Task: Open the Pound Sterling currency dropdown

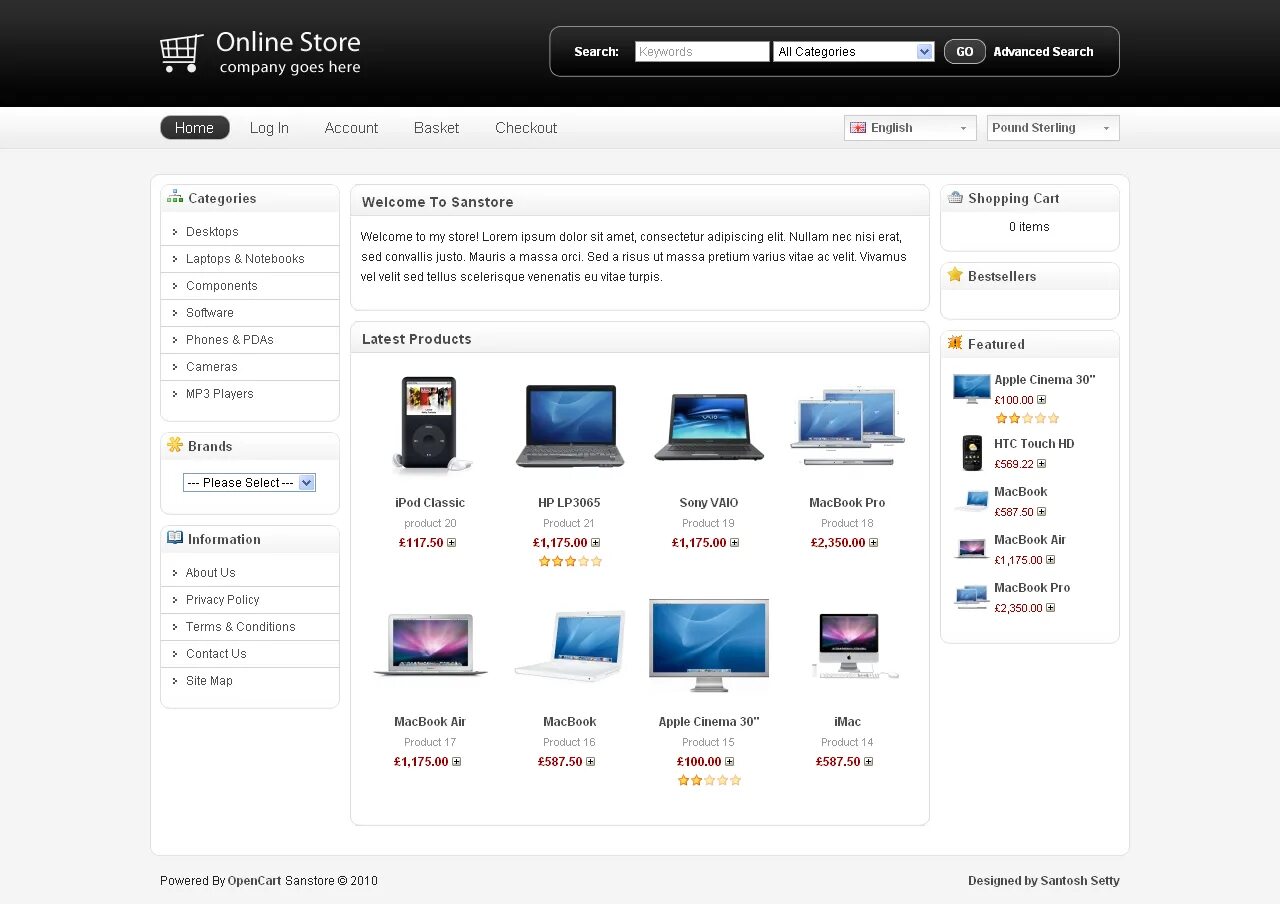Action: (x=1052, y=127)
